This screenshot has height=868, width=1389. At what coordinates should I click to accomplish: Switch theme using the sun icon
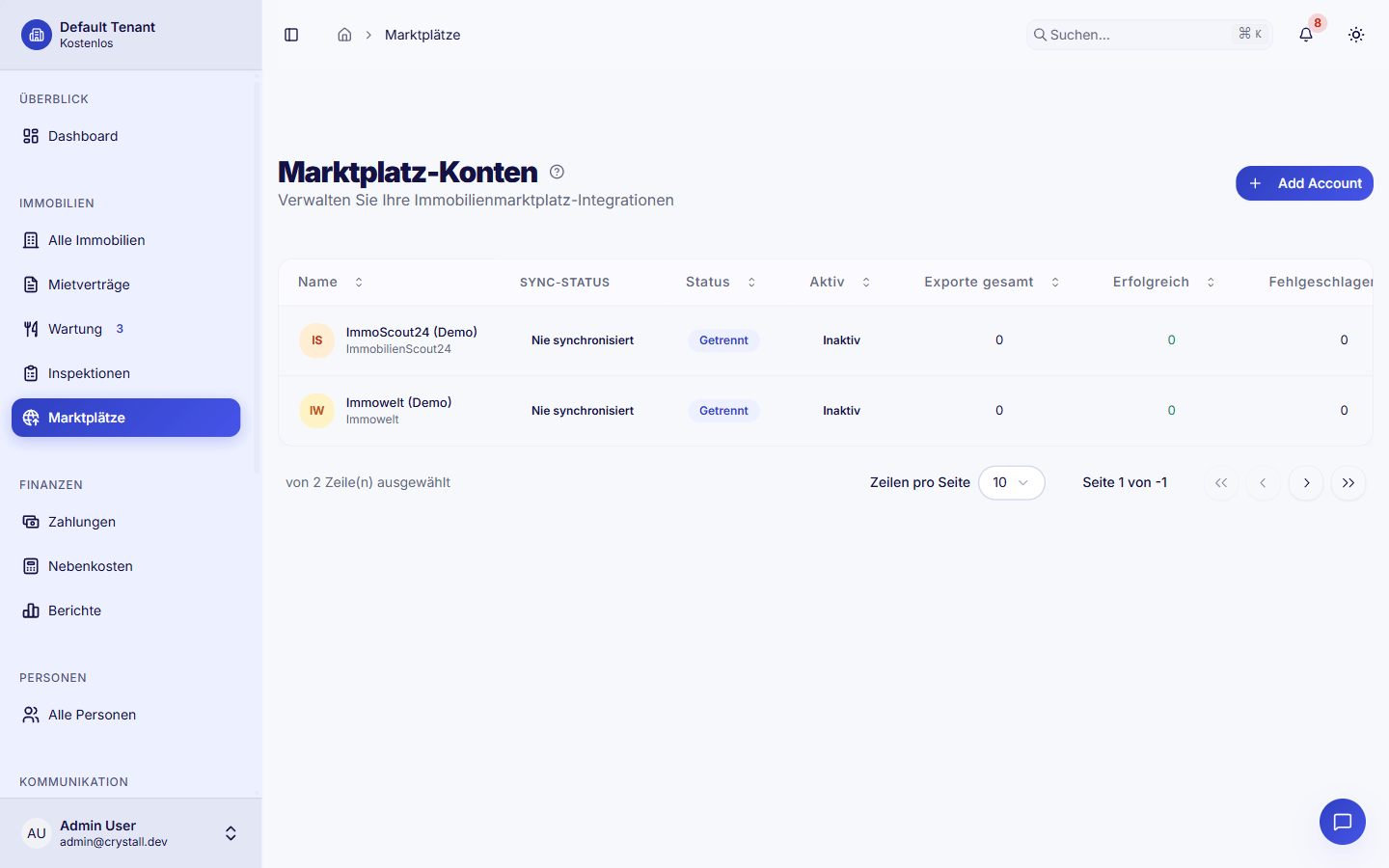coord(1356,35)
